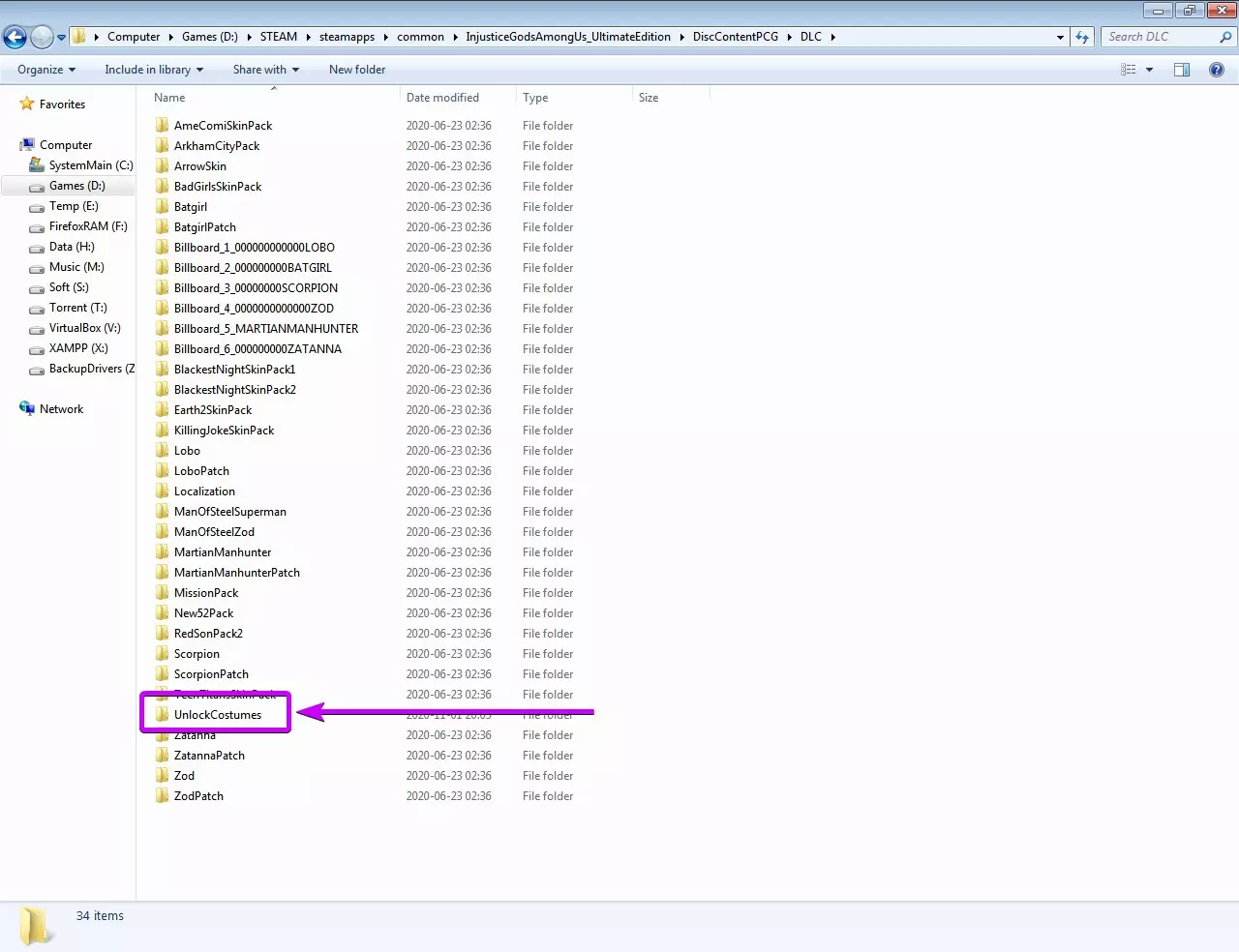Screen dimensions: 1239x952
Task: Toggle the preview pane icon
Action: [x=1182, y=70]
